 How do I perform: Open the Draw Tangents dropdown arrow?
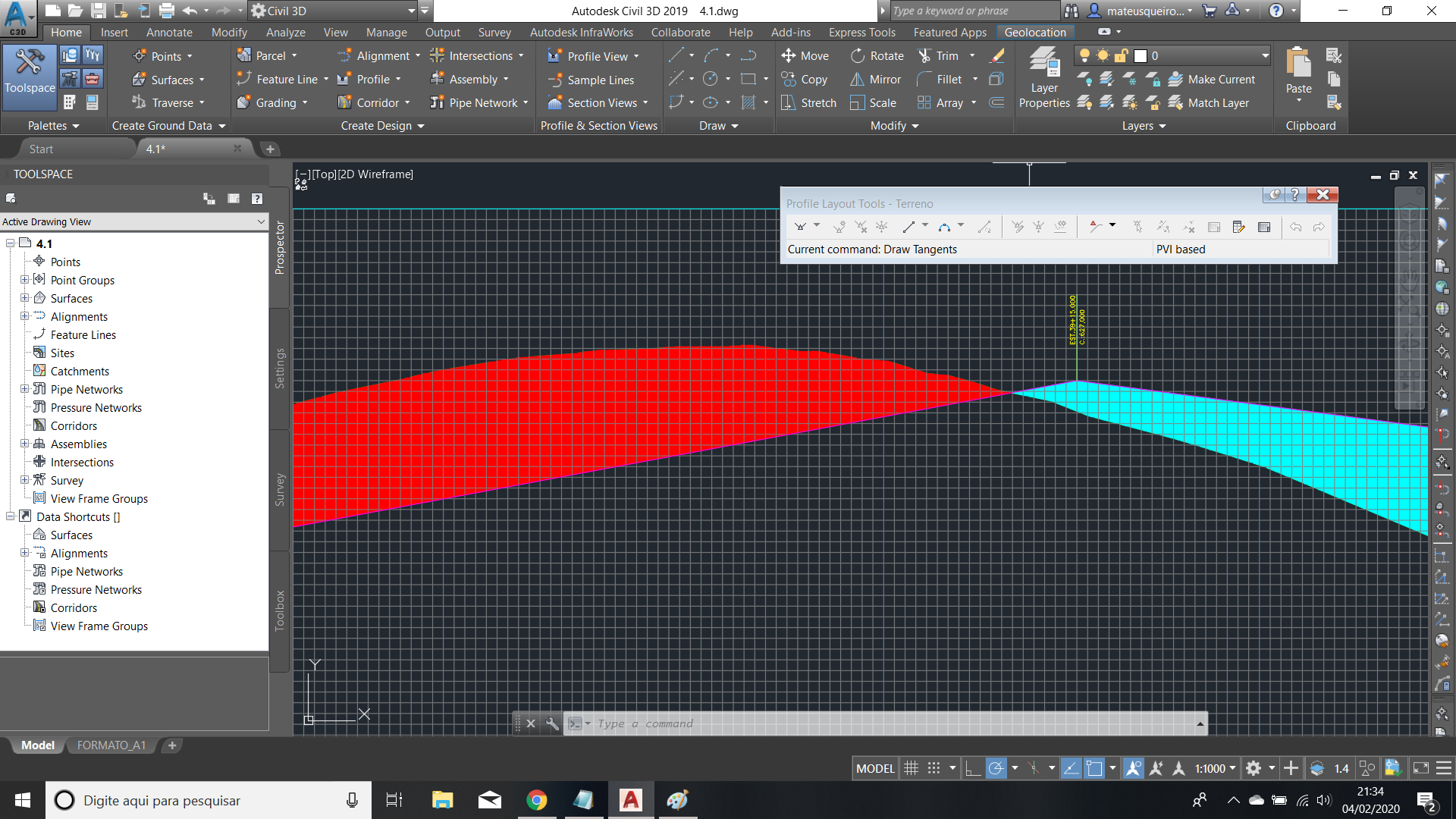[816, 226]
